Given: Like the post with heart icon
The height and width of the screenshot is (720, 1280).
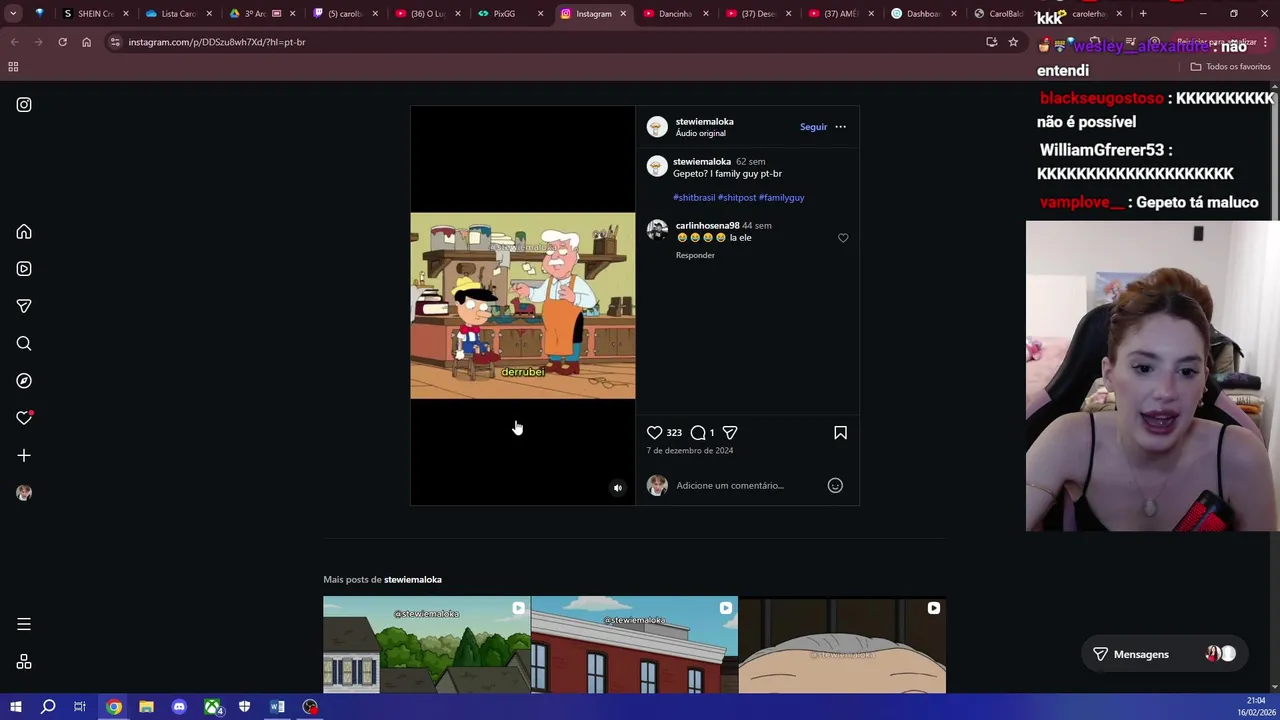Looking at the screenshot, I should coord(654,433).
